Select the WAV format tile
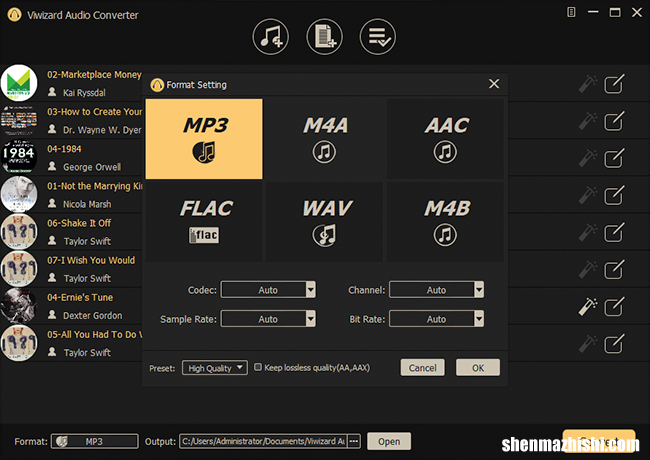The image size is (650, 460). (325, 222)
